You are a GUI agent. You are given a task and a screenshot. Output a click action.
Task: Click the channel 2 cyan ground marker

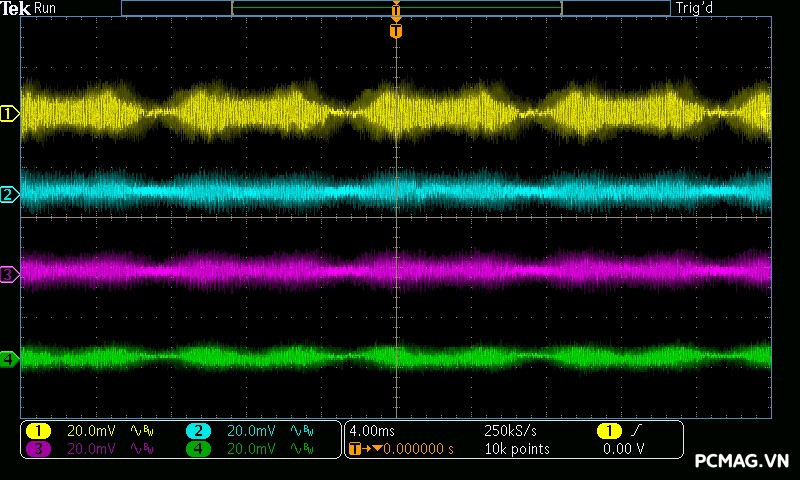coord(9,194)
